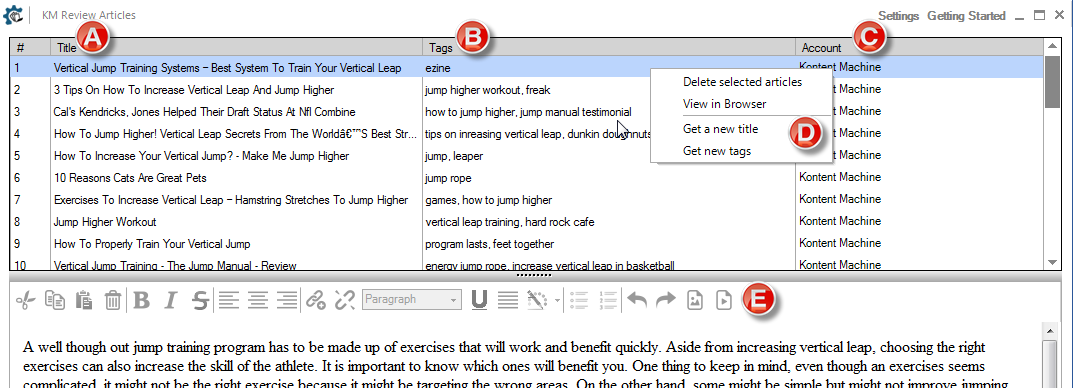Viewport: 1073px width, 388px height.
Task: Expand the highlight color dropdown arrow
Action: 558,300
